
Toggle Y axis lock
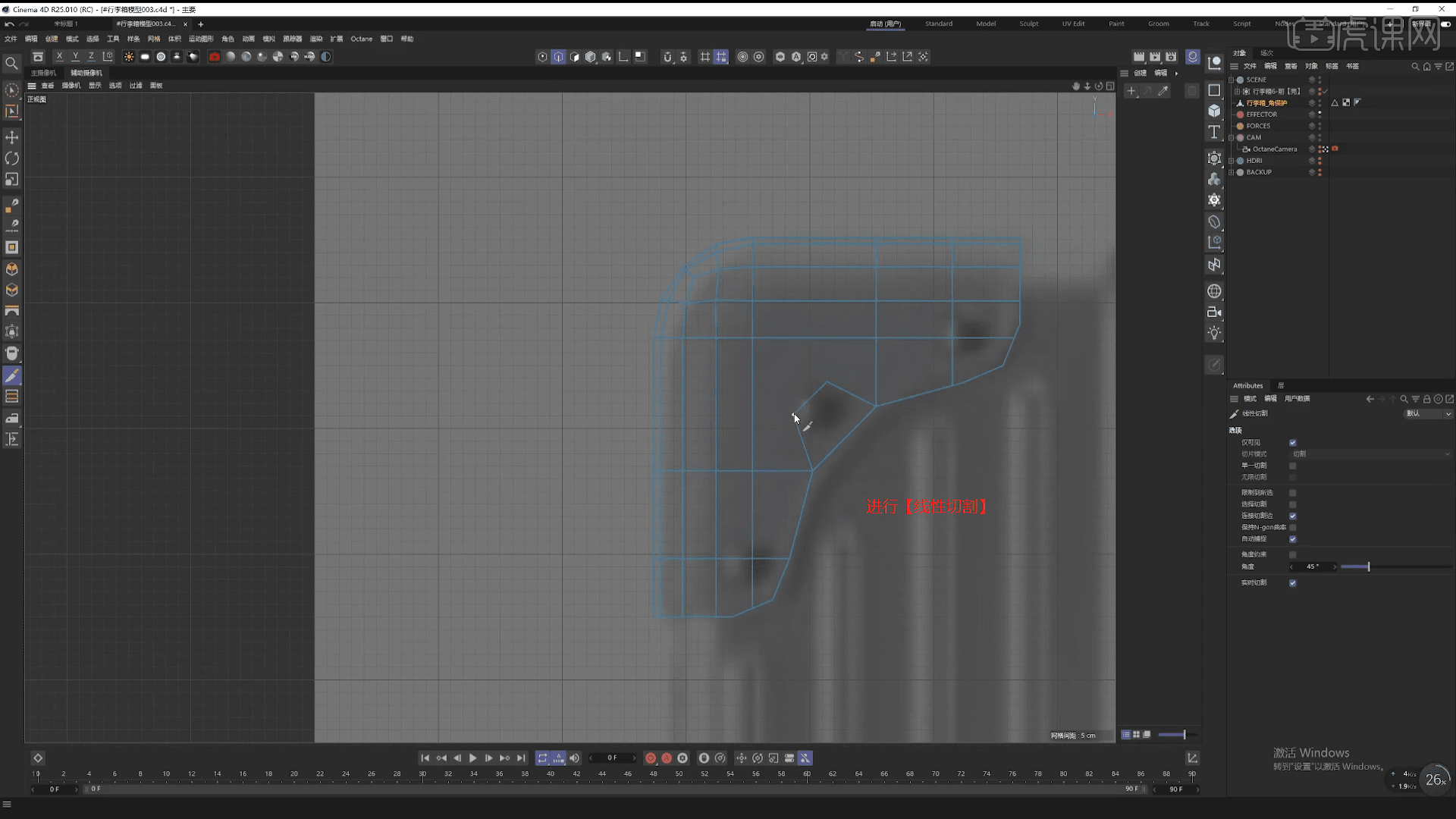click(75, 57)
